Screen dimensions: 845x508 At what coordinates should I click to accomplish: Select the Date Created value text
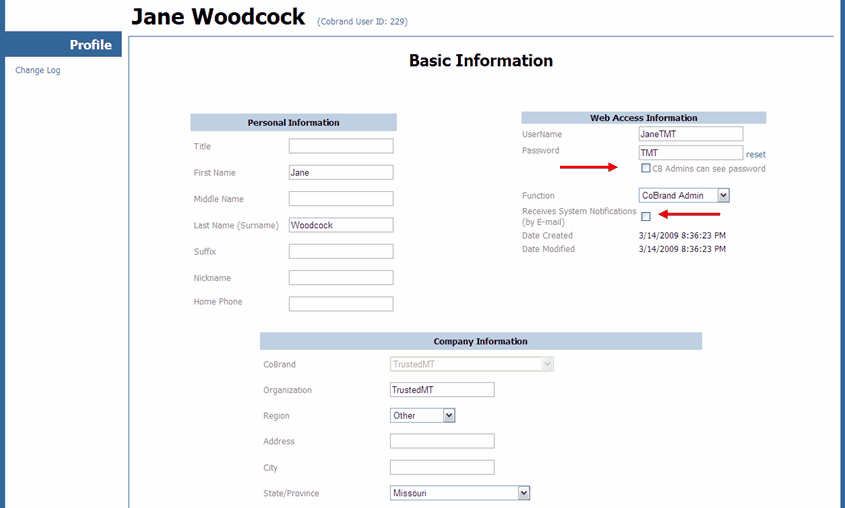click(x=682, y=235)
